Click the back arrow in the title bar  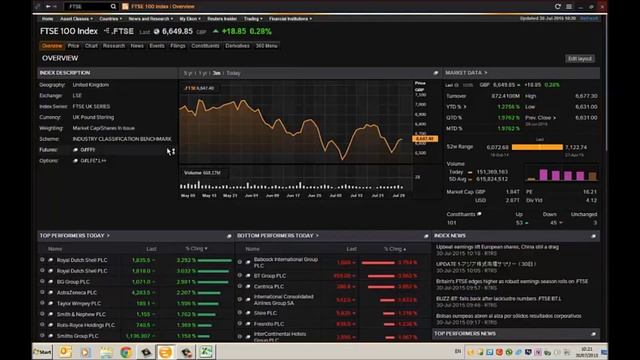pos(48,7)
